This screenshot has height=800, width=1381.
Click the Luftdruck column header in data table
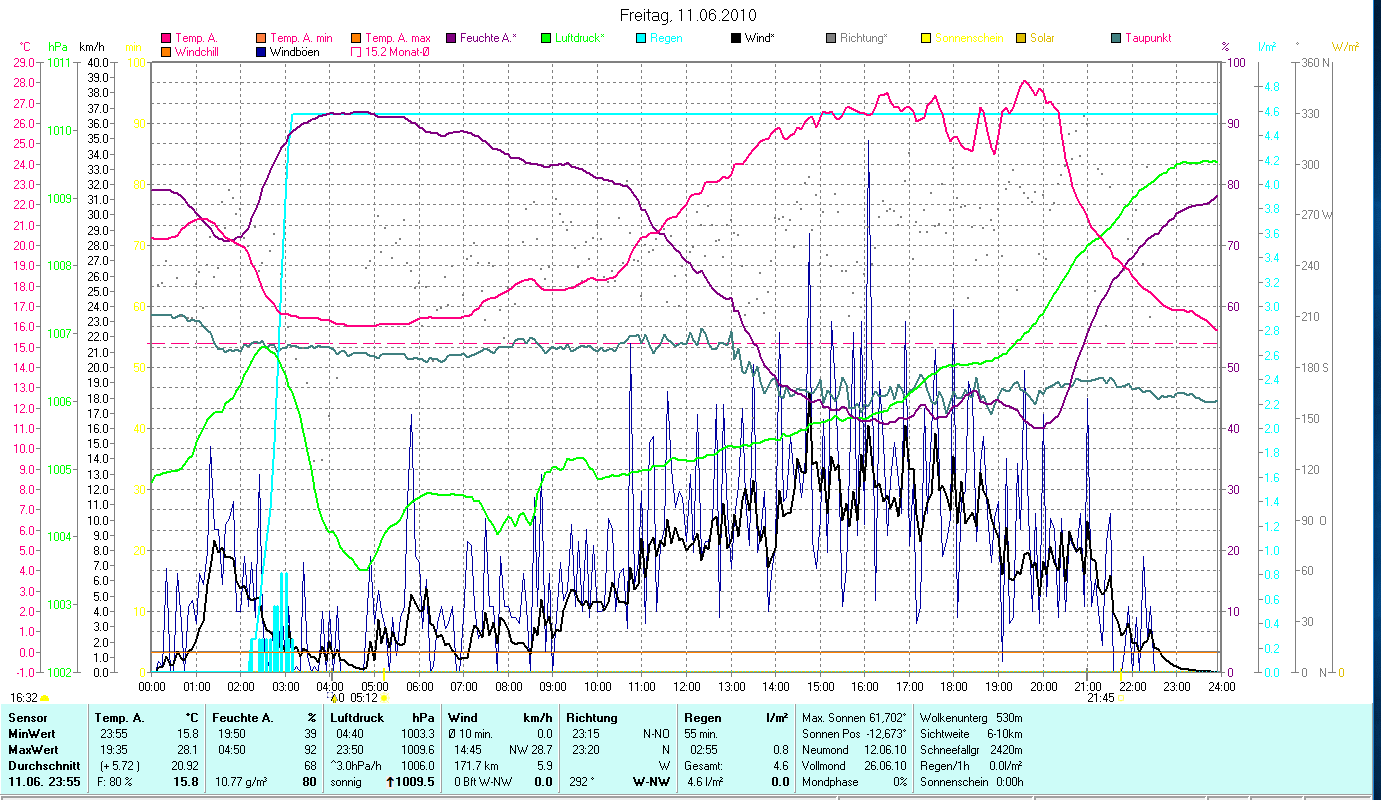[356, 717]
